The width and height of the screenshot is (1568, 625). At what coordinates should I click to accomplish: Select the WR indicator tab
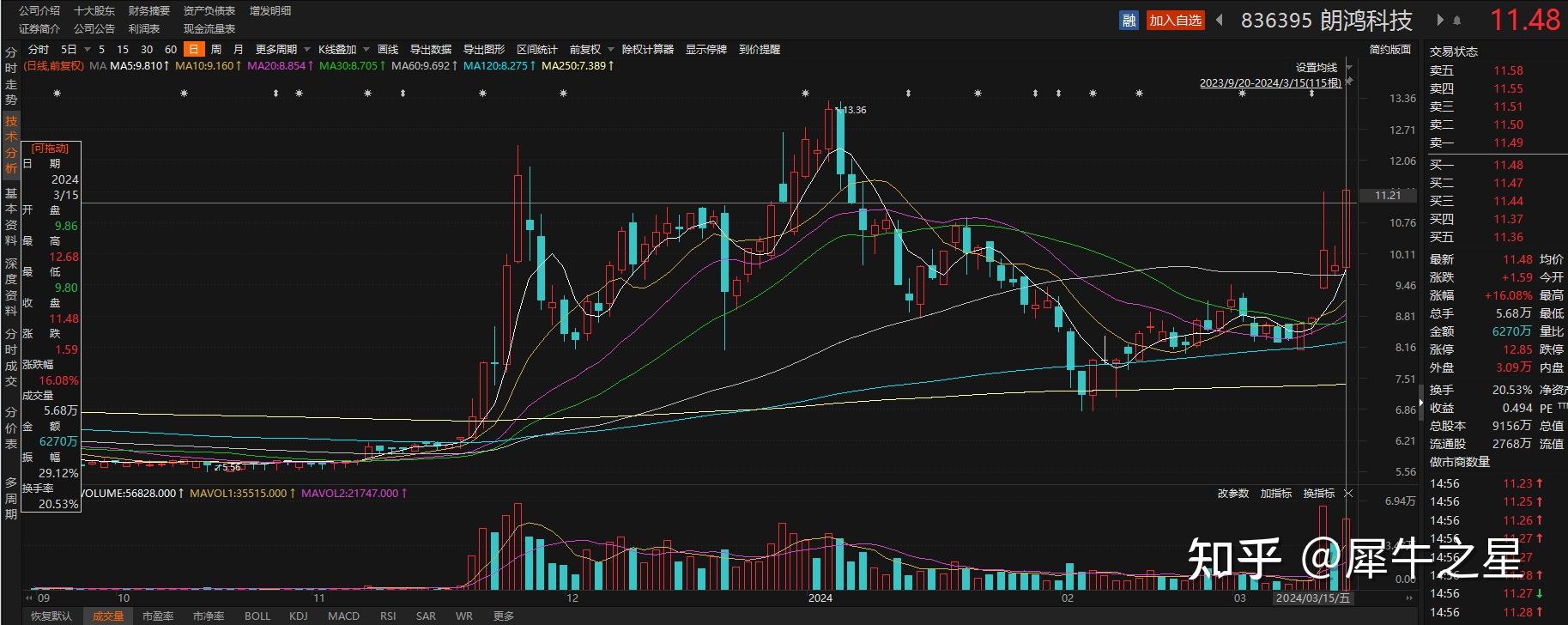click(464, 616)
